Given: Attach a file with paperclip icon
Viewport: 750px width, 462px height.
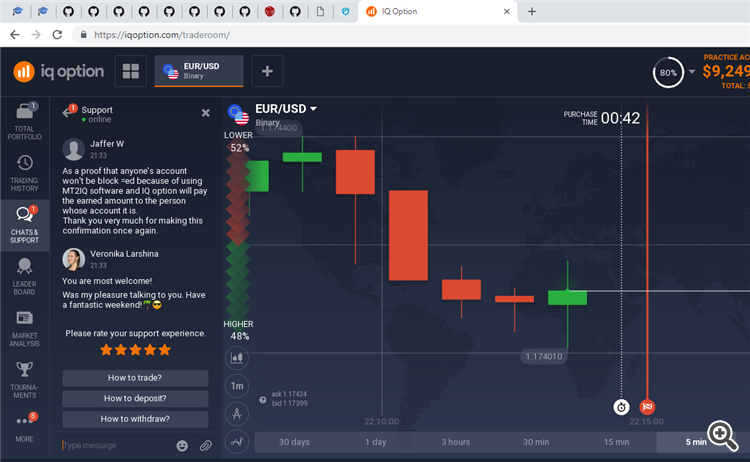Looking at the screenshot, I should 206,446.
